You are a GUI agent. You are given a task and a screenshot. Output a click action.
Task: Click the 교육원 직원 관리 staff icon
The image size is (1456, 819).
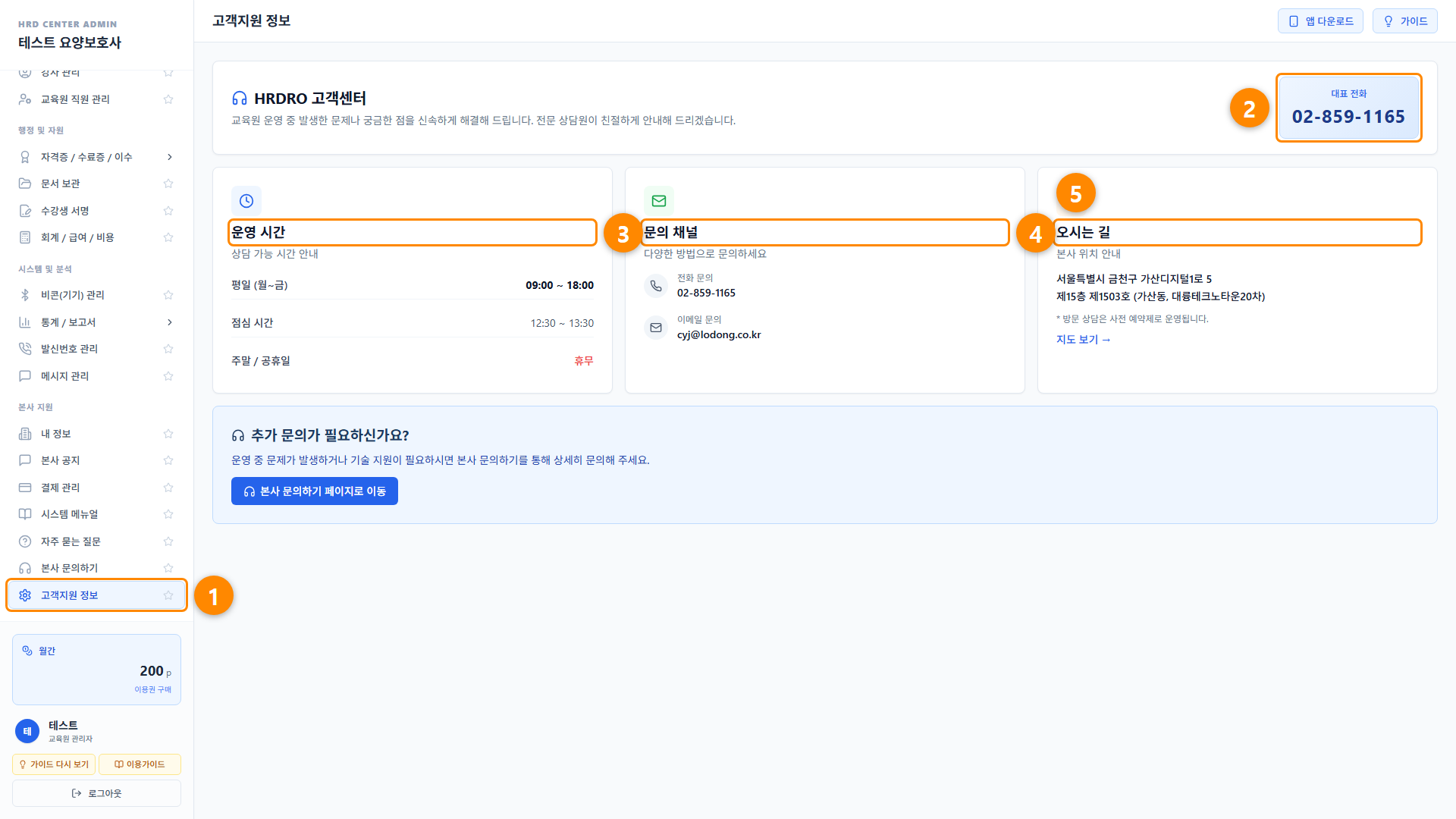click(x=25, y=99)
